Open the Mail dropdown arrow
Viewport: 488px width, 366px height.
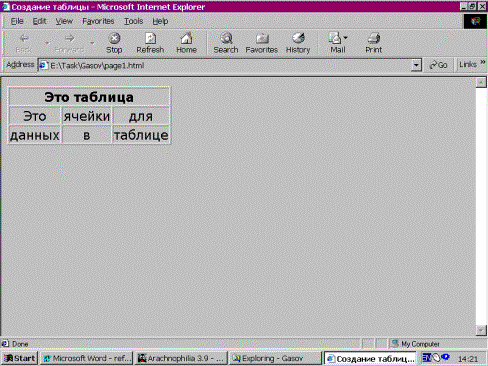(346, 38)
